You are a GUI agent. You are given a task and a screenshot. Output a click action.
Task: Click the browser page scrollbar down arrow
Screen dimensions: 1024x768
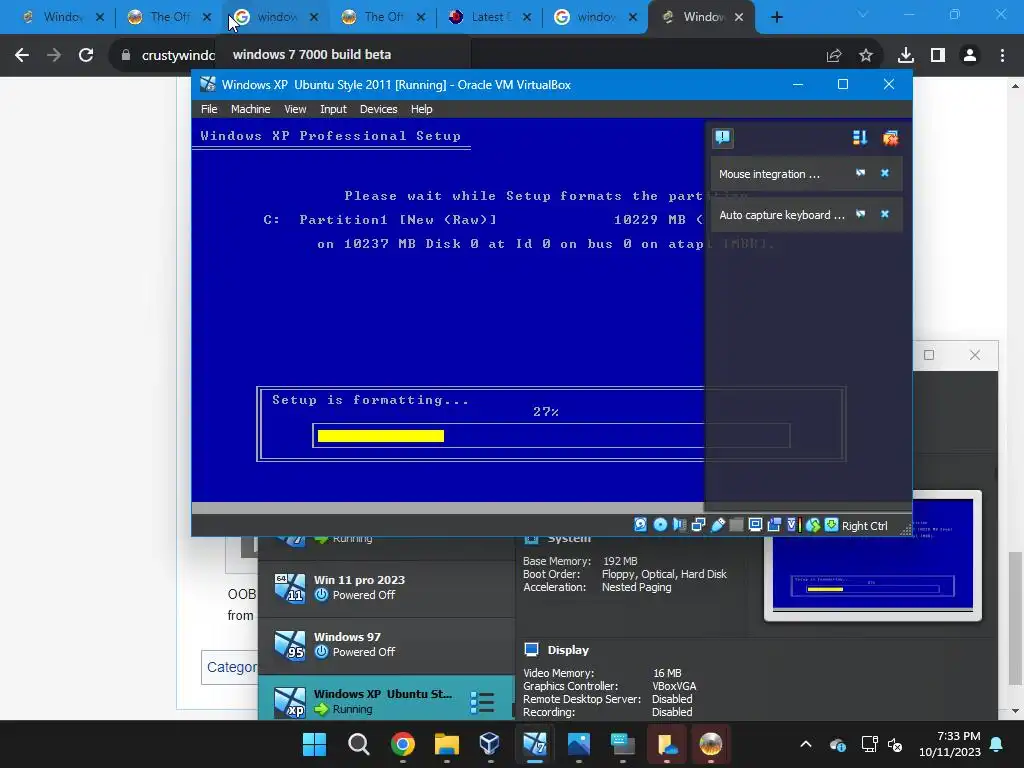1015,711
